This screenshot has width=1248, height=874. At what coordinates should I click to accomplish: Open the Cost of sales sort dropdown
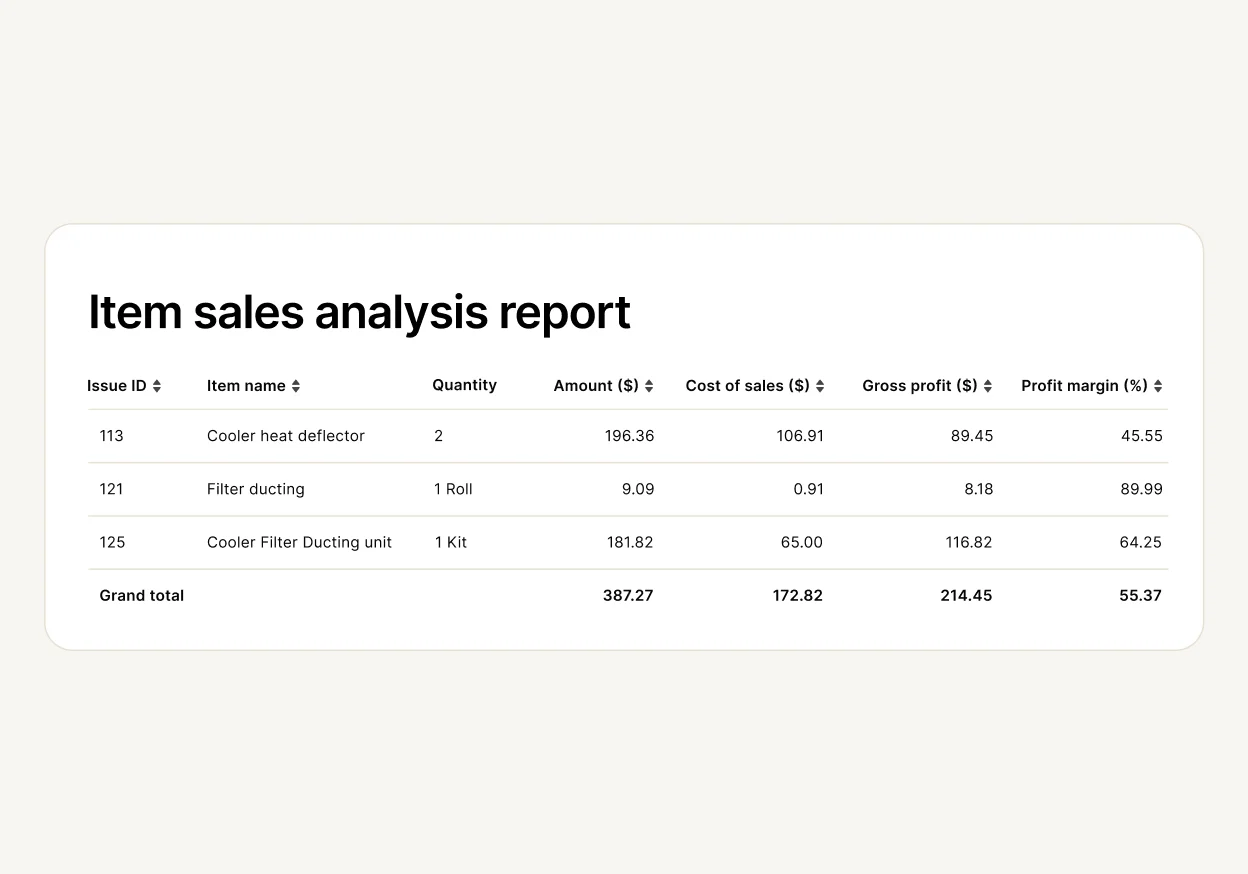[x=820, y=385]
